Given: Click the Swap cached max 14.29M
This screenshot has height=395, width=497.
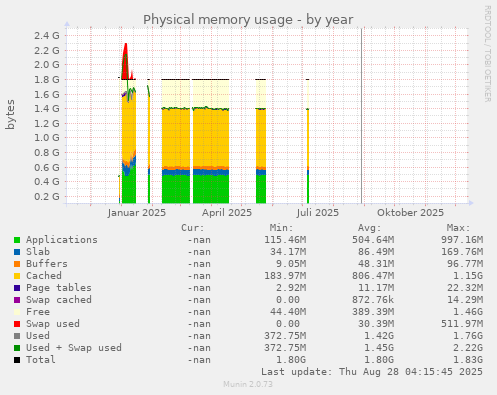Looking at the screenshot, I should click(x=465, y=300).
